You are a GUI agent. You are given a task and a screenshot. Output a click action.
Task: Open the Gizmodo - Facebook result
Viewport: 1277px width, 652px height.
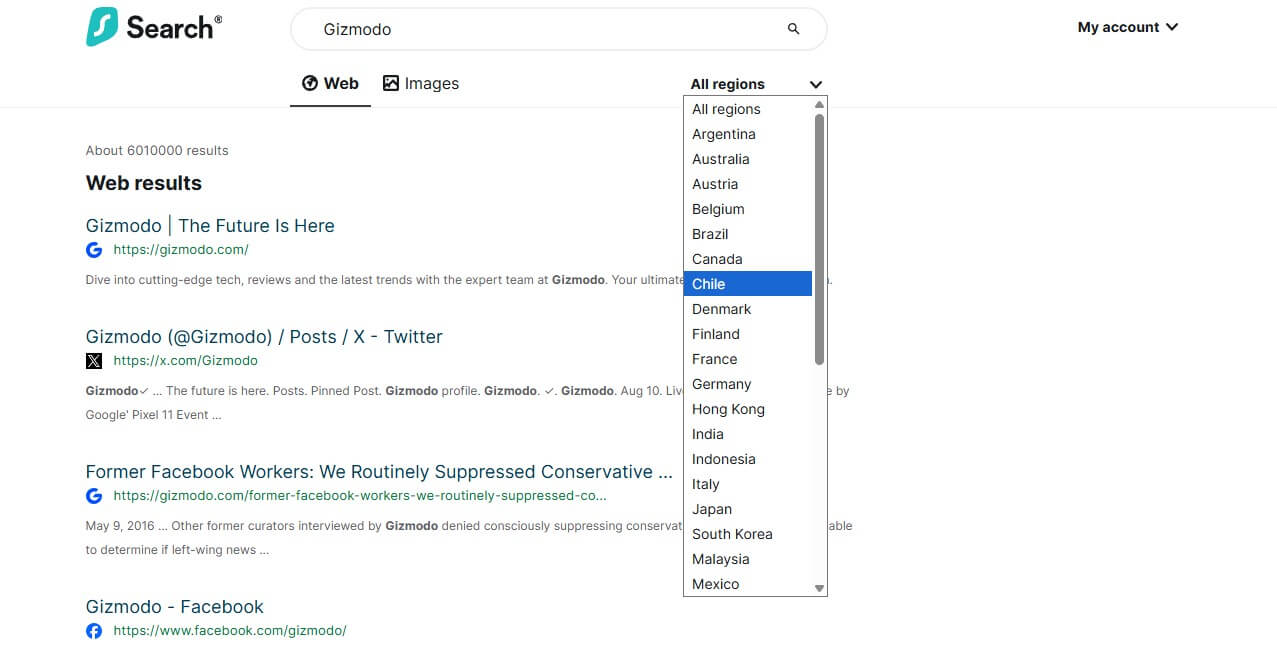pos(175,607)
